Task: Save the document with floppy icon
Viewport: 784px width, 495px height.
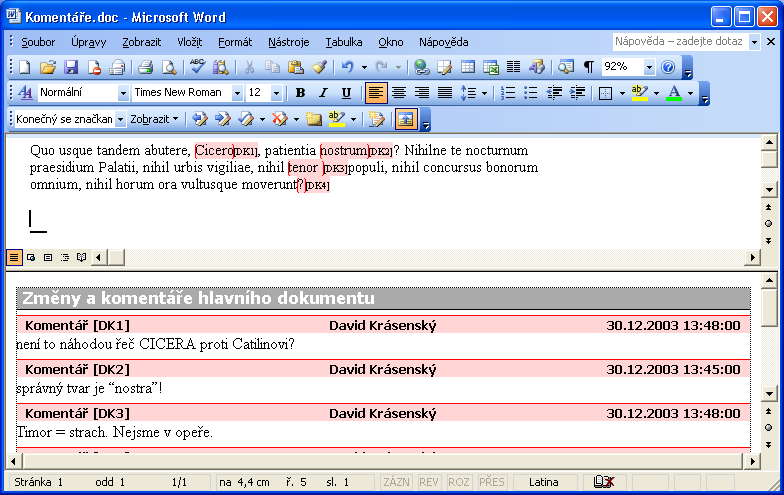Action: (x=71, y=67)
